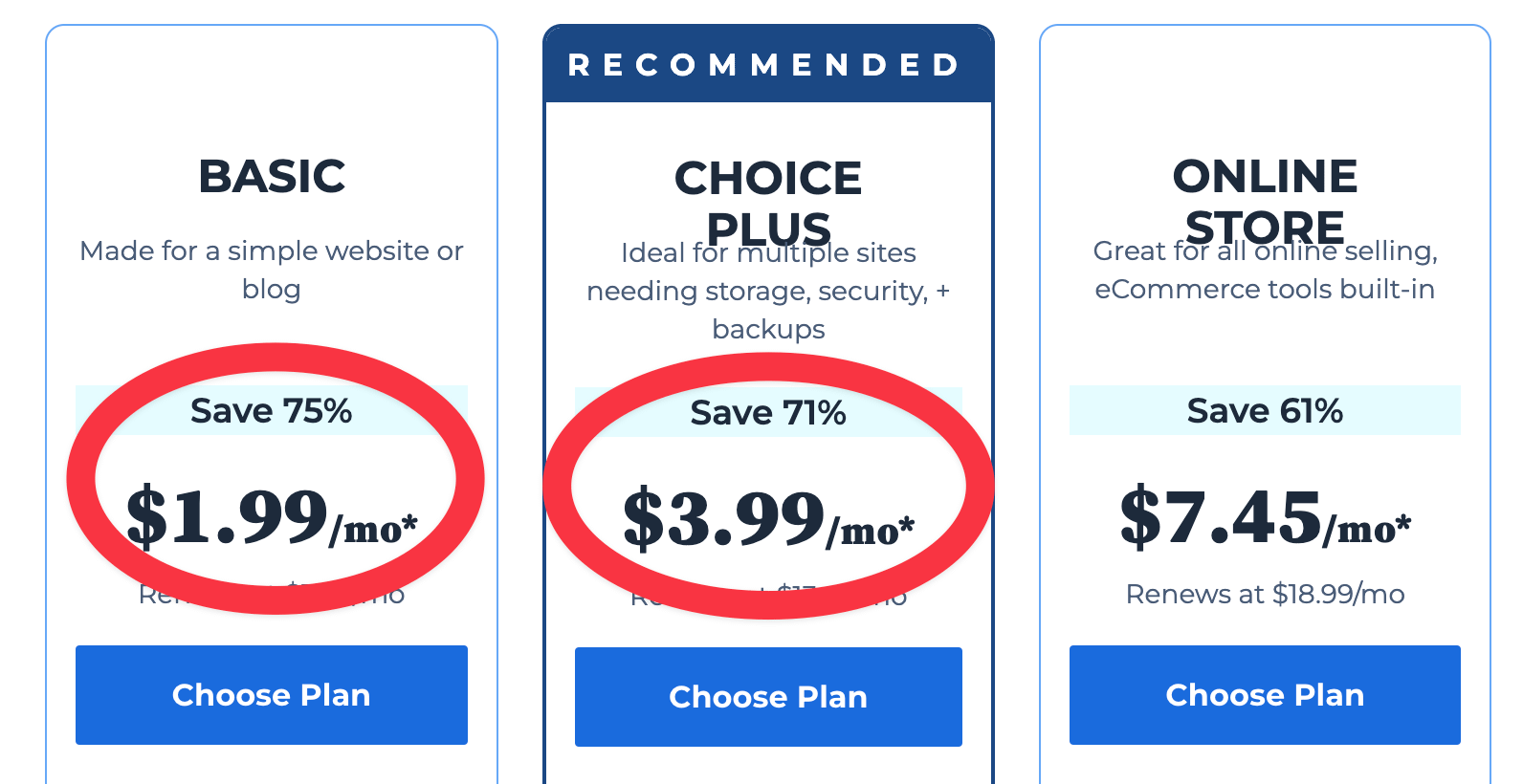
Task: Click the $7.45/mo price label
Action: 1265,519
